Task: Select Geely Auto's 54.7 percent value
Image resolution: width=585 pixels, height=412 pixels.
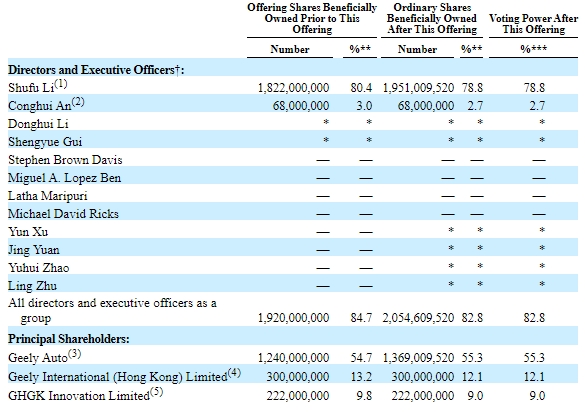Action: pyautogui.click(x=361, y=358)
